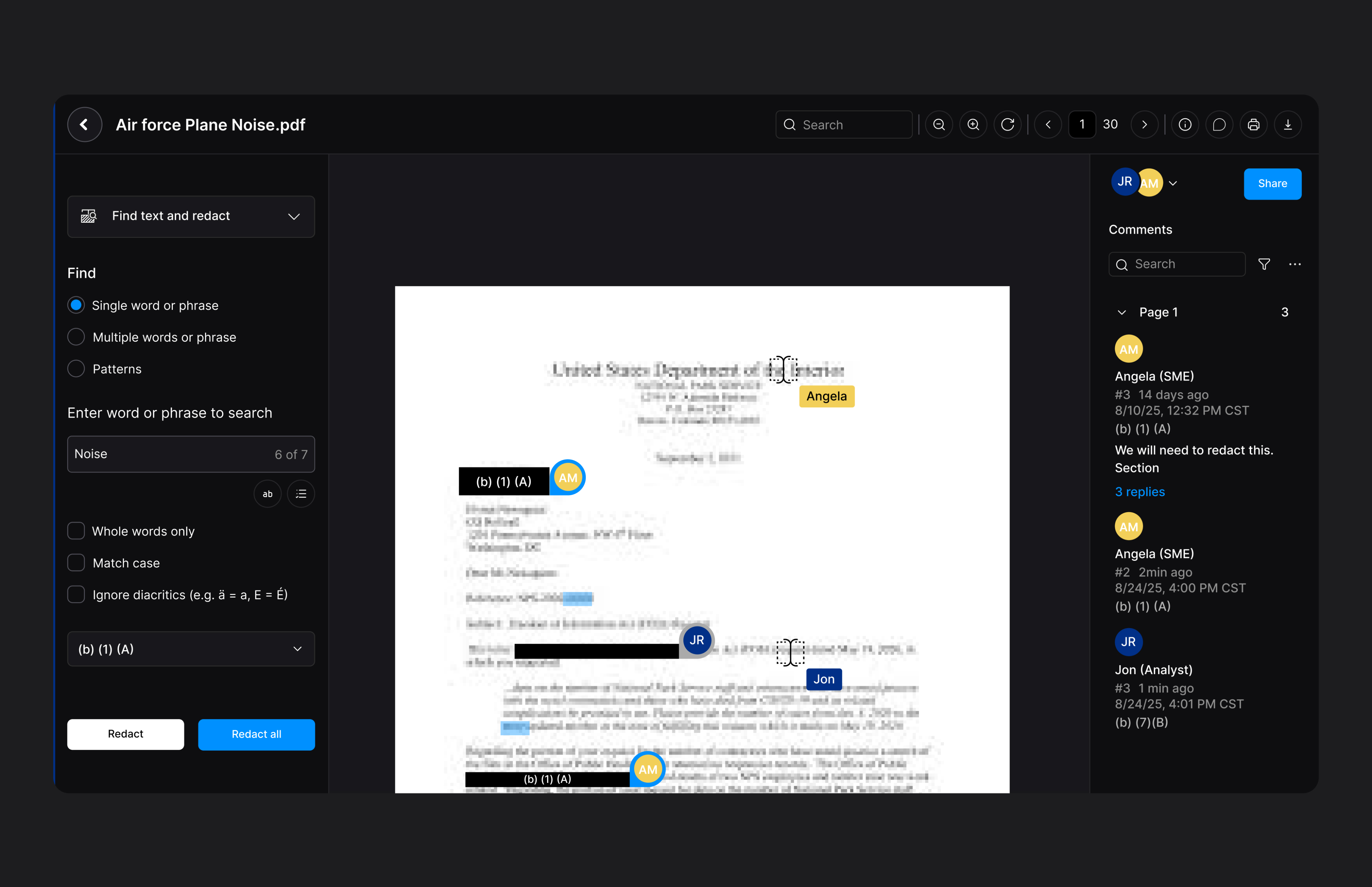Click the 8/24/25, 4:01 PM CST timestamp
The image size is (1372, 887).
(1179, 704)
